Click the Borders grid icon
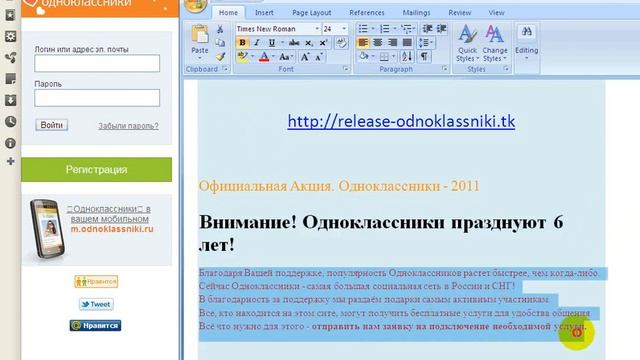Viewport: 640px width, 360px height. pyautogui.click(x=384, y=57)
